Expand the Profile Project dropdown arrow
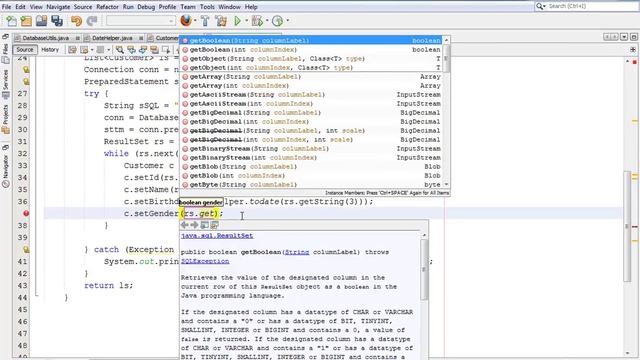This screenshot has width=640, height=360. click(287, 21)
